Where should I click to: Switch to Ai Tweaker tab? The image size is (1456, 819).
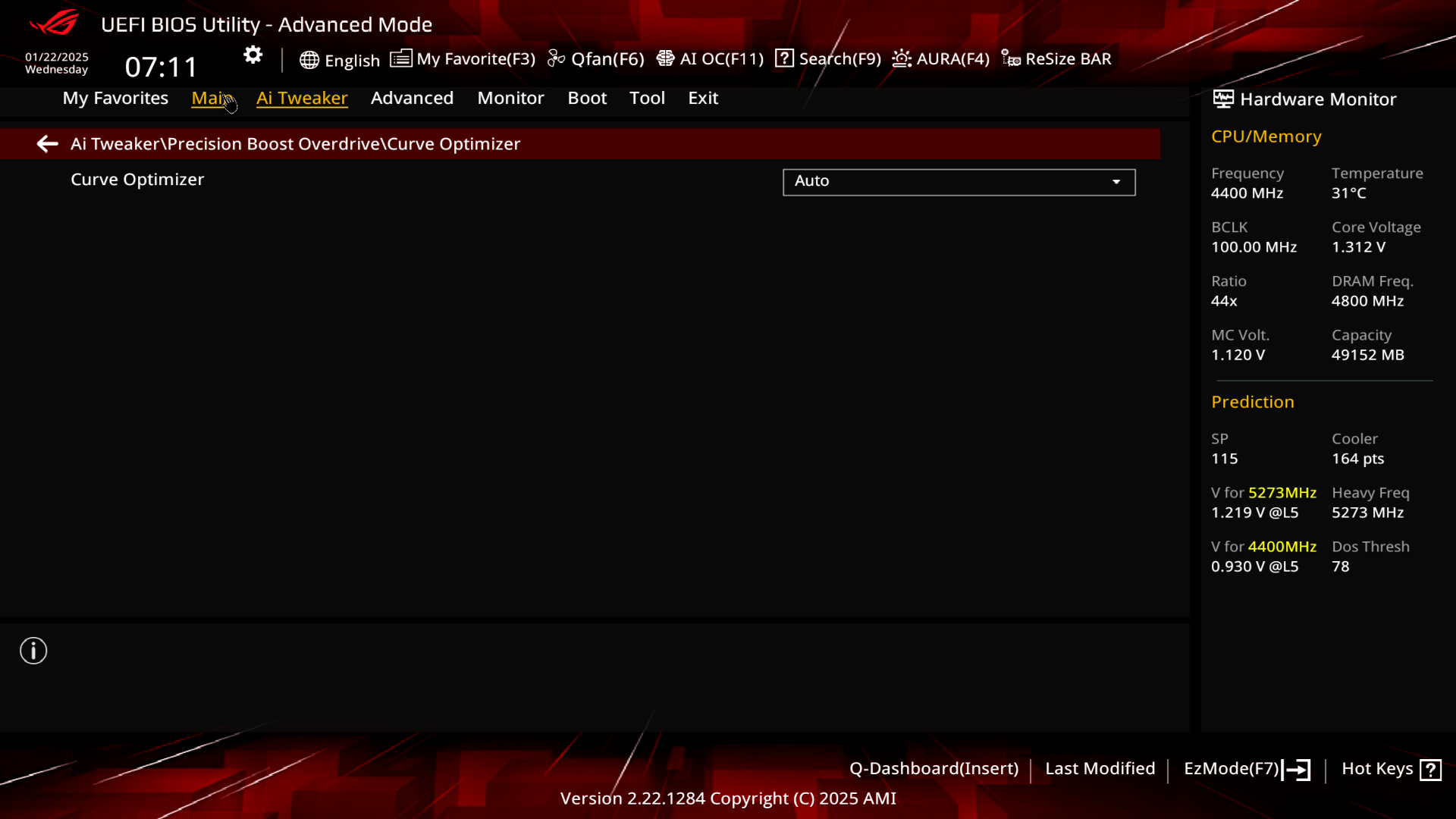pyautogui.click(x=301, y=97)
